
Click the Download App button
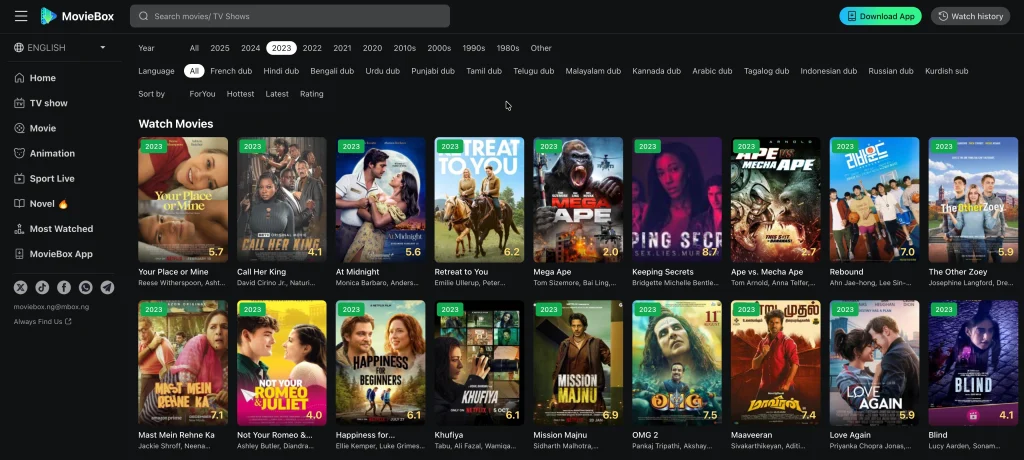[x=880, y=16]
